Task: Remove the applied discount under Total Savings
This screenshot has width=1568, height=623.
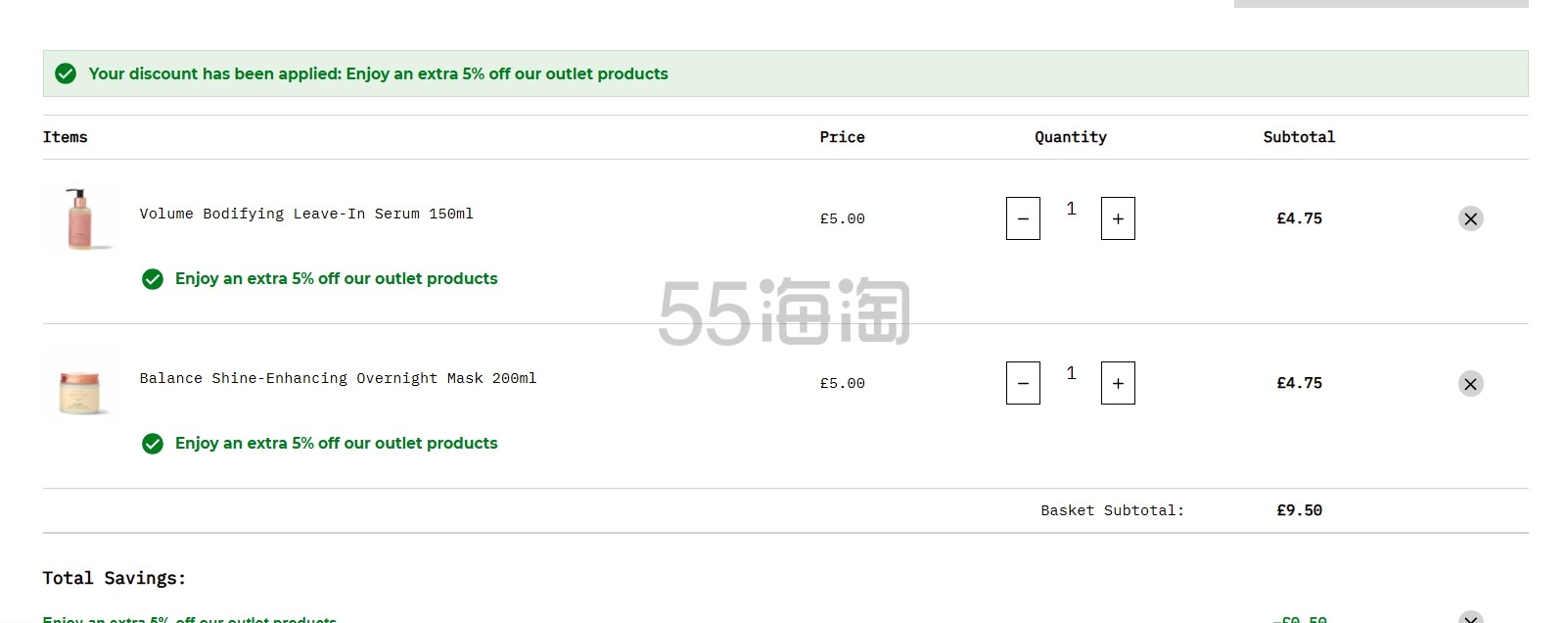Action: (1470, 618)
